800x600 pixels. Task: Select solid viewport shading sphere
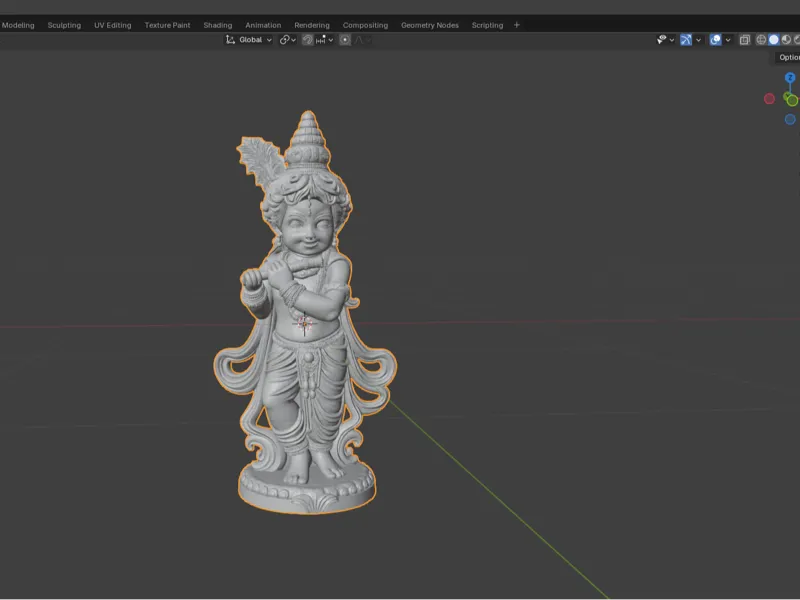click(x=773, y=40)
